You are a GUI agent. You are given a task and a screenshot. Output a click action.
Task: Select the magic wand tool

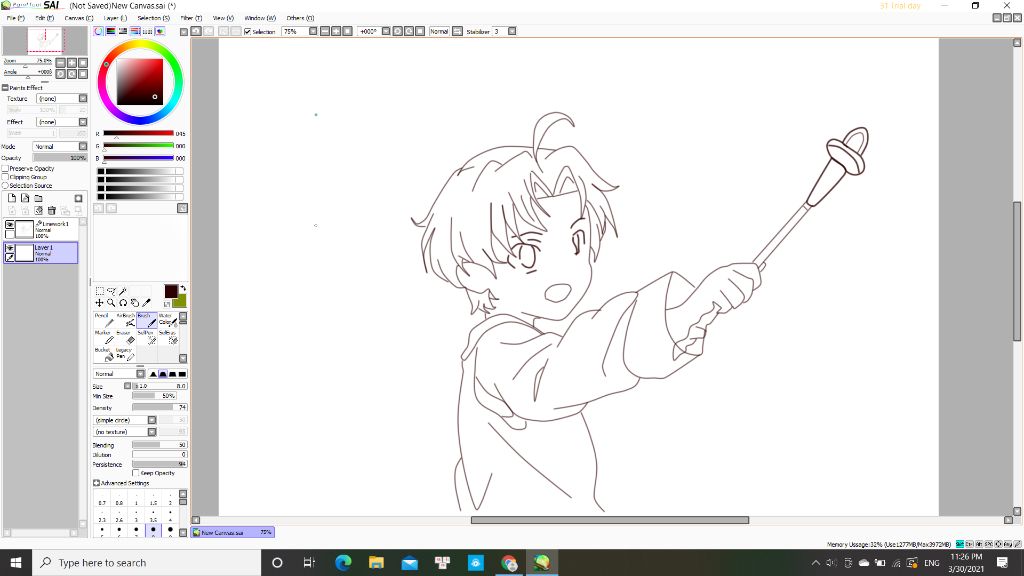pyautogui.click(x=123, y=291)
